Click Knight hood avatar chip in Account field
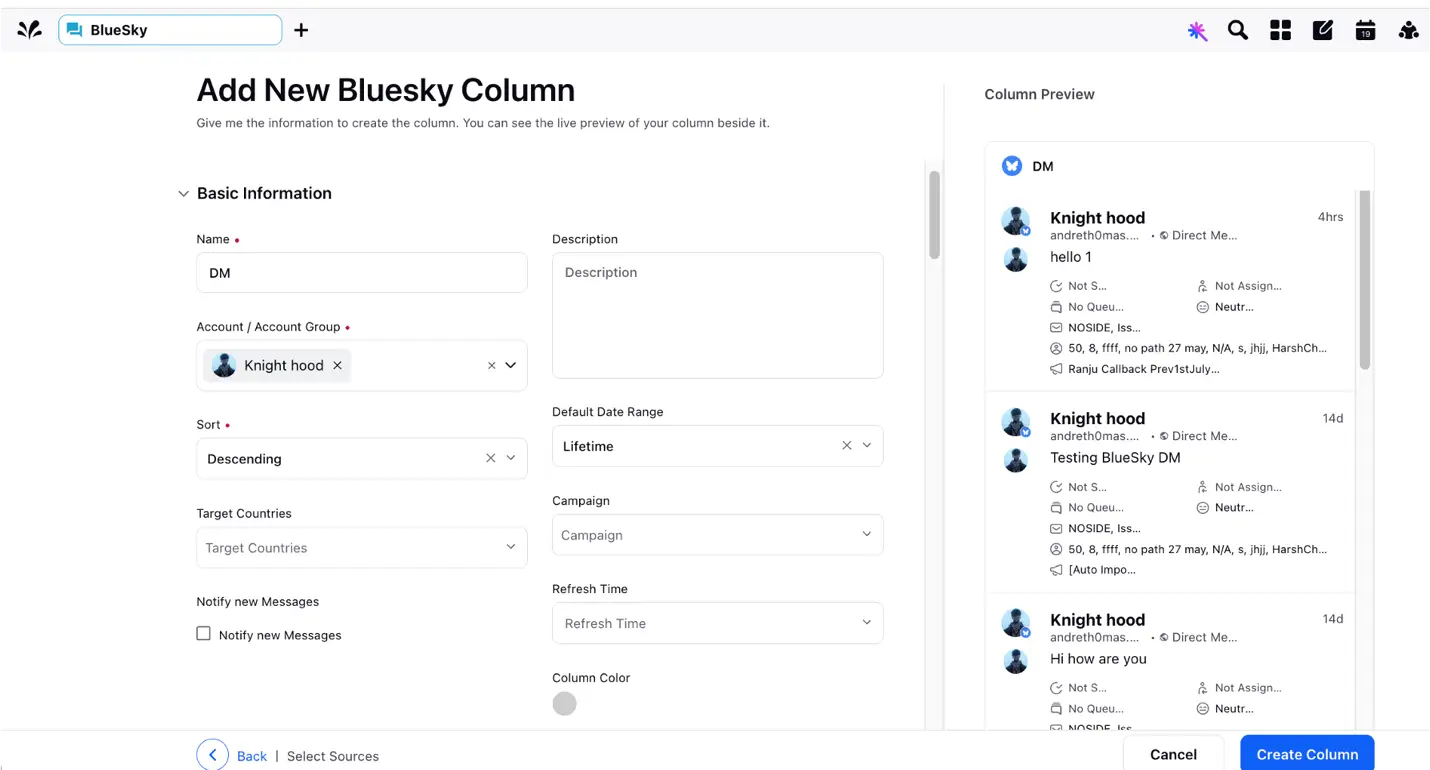1430x770 pixels. [224, 365]
